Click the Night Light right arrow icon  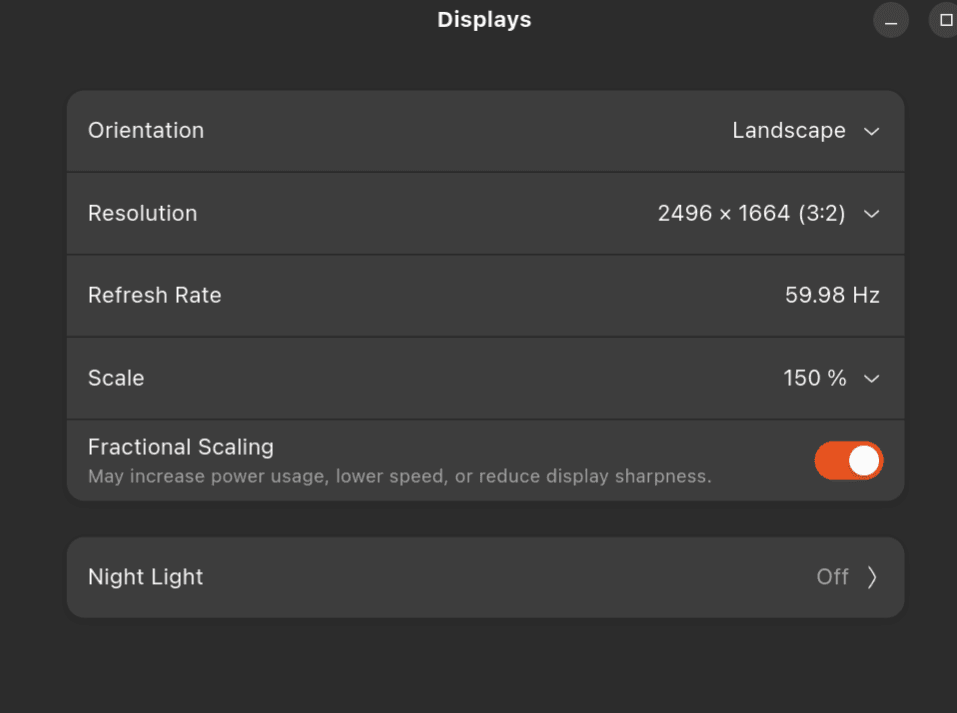click(x=872, y=577)
